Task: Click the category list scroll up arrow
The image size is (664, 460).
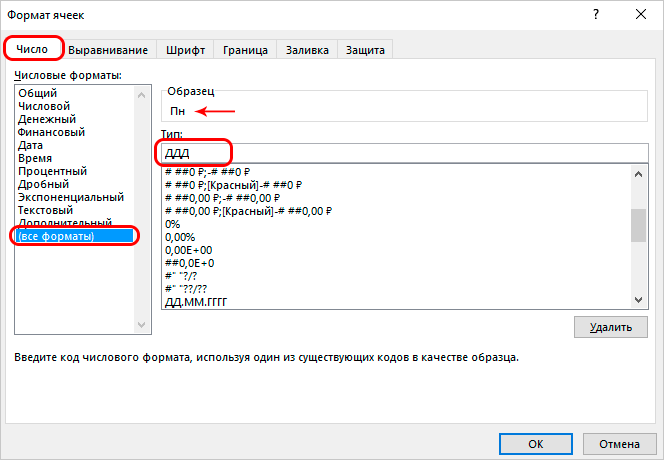Action: point(142,95)
